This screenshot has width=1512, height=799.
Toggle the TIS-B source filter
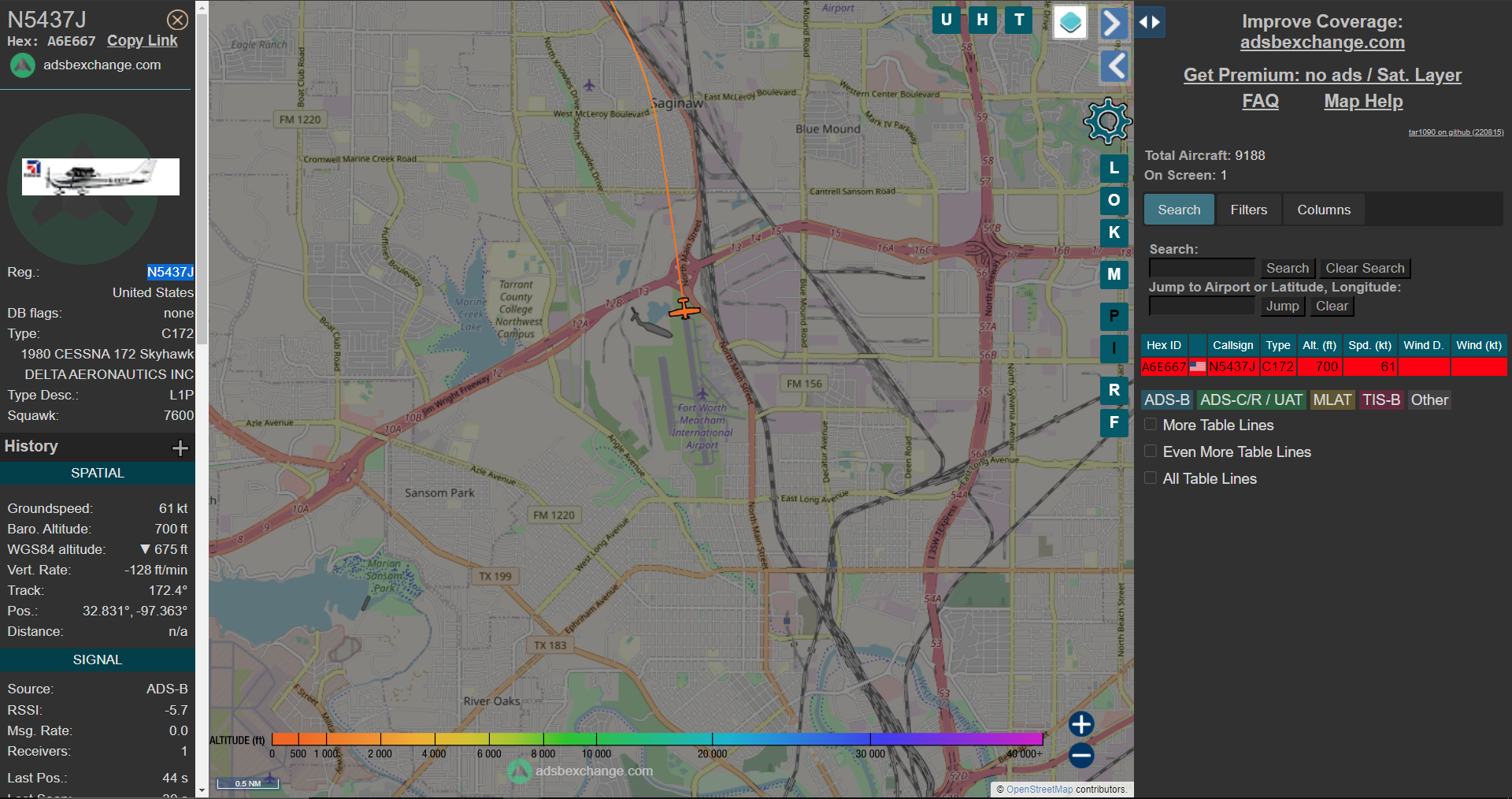click(x=1381, y=399)
